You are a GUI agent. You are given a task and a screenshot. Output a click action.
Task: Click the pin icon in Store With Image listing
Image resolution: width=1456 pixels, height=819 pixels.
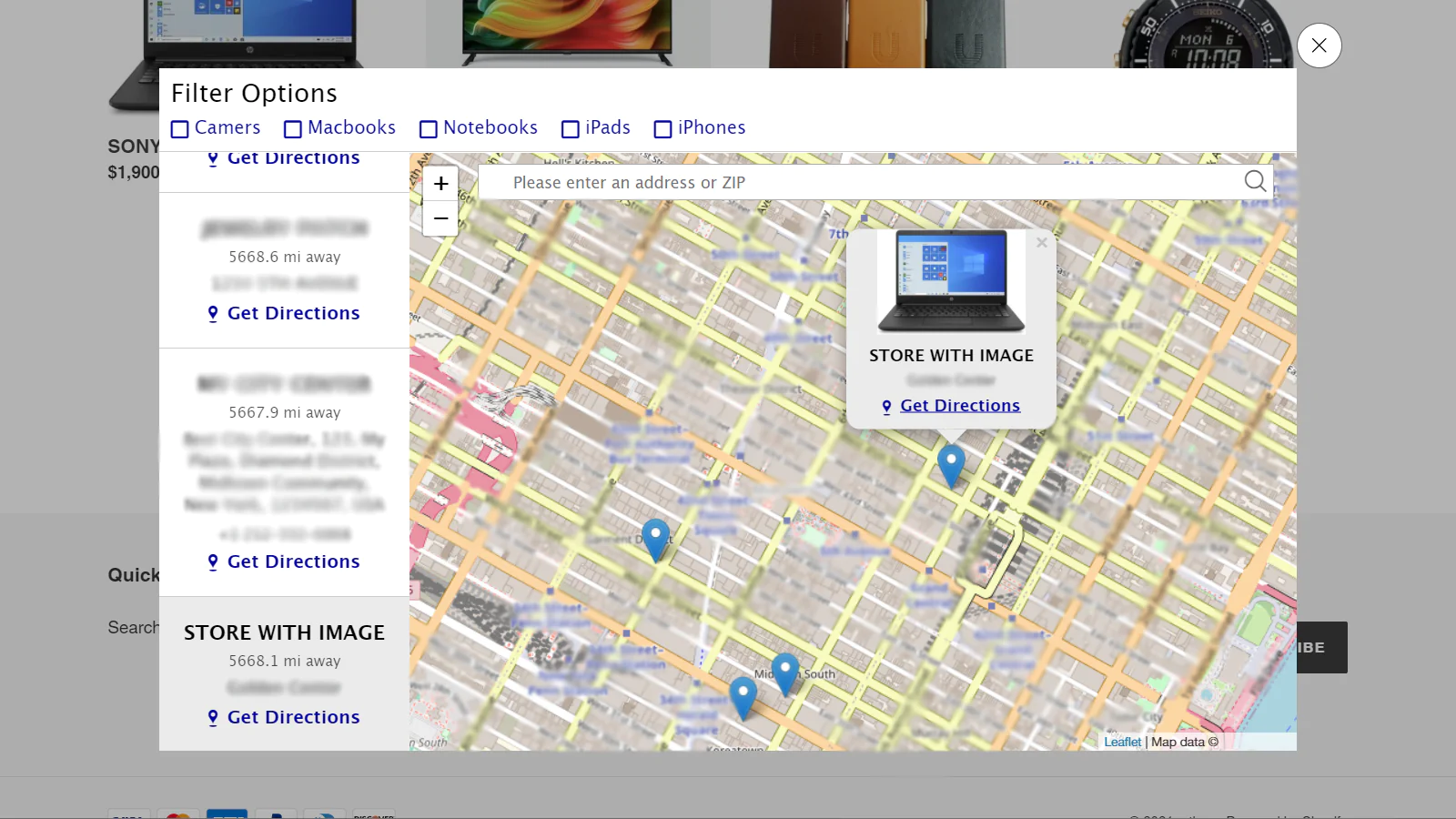click(x=213, y=718)
